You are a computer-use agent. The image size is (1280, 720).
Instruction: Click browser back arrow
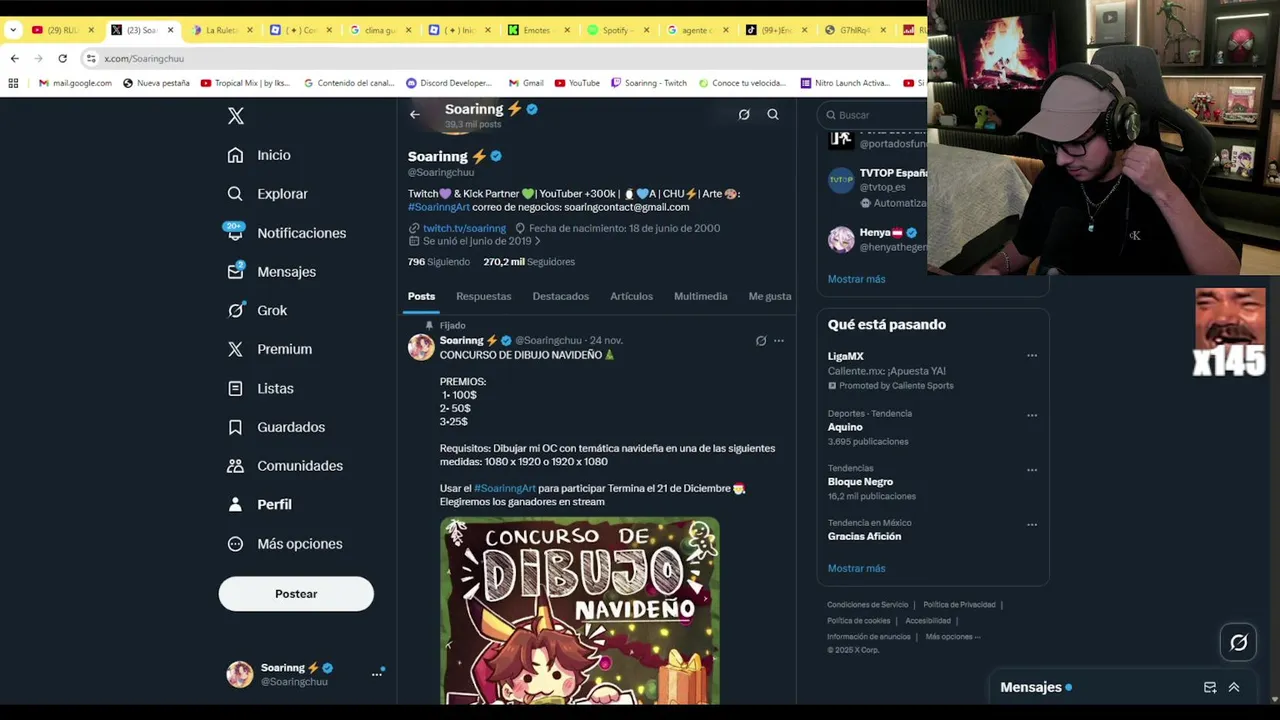14,58
